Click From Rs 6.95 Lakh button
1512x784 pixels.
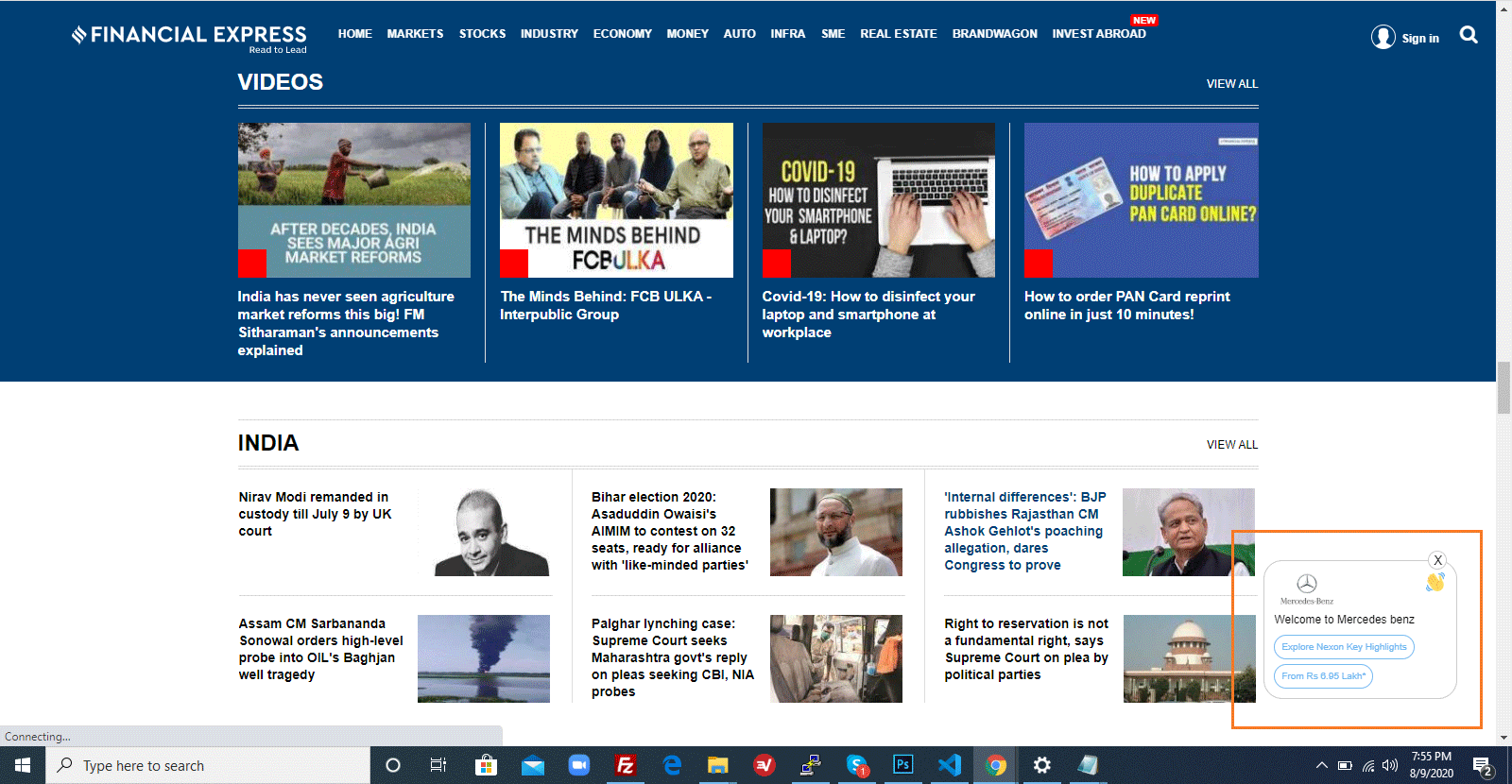click(x=1323, y=676)
